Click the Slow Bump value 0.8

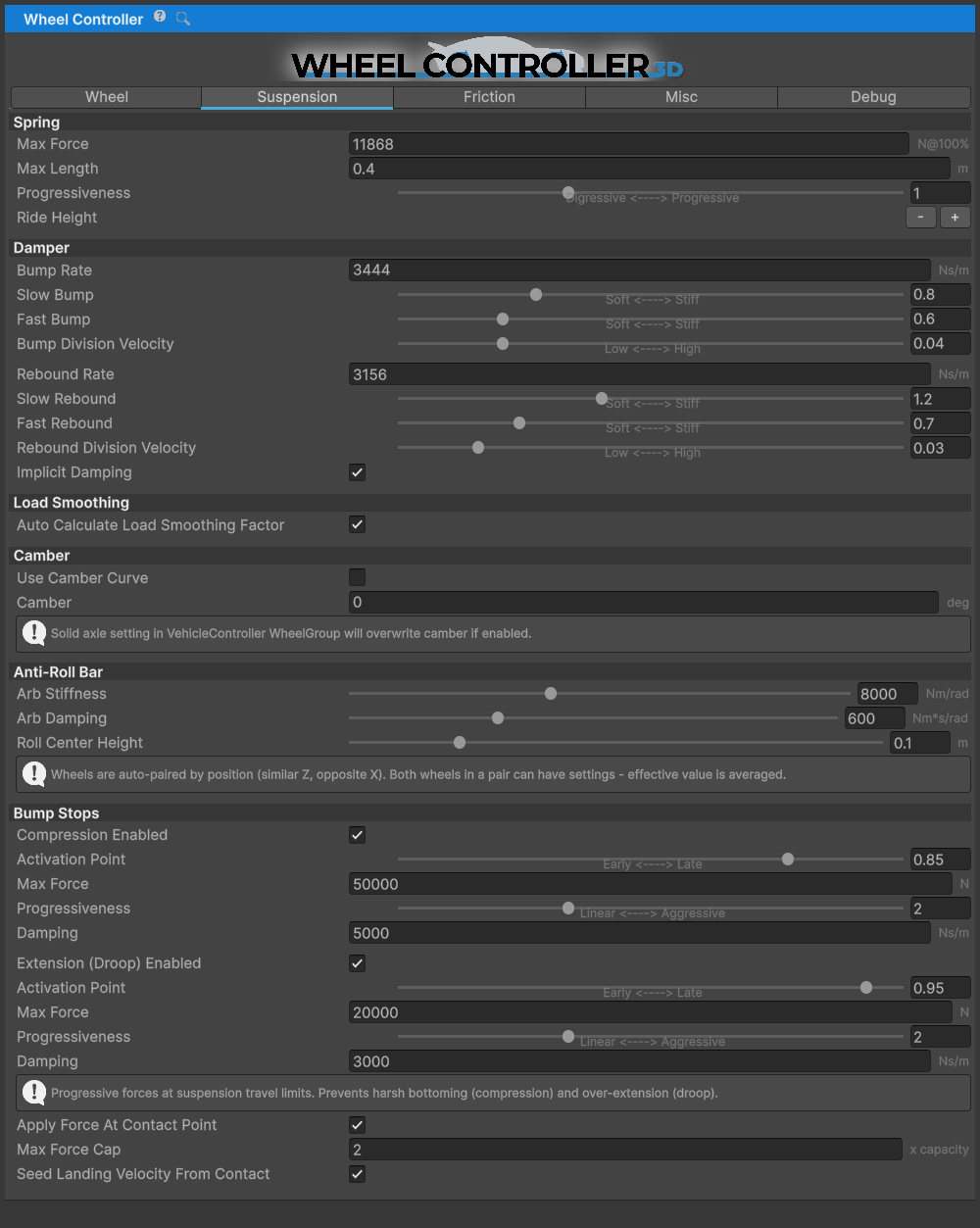pos(940,295)
